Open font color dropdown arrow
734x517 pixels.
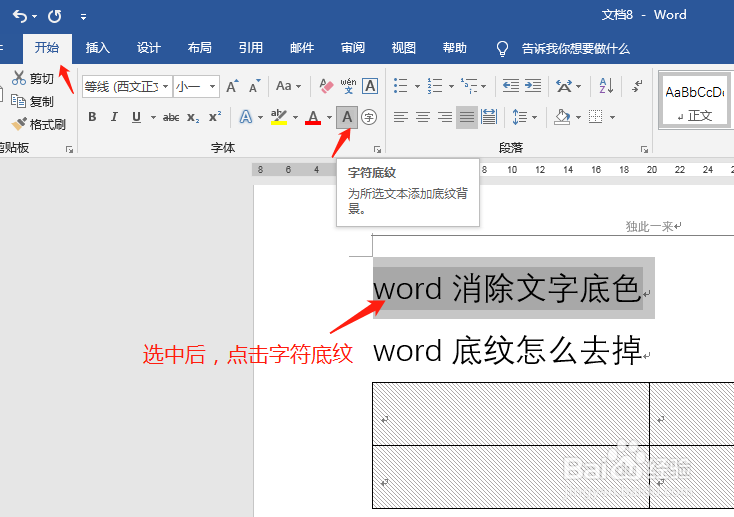tap(330, 117)
